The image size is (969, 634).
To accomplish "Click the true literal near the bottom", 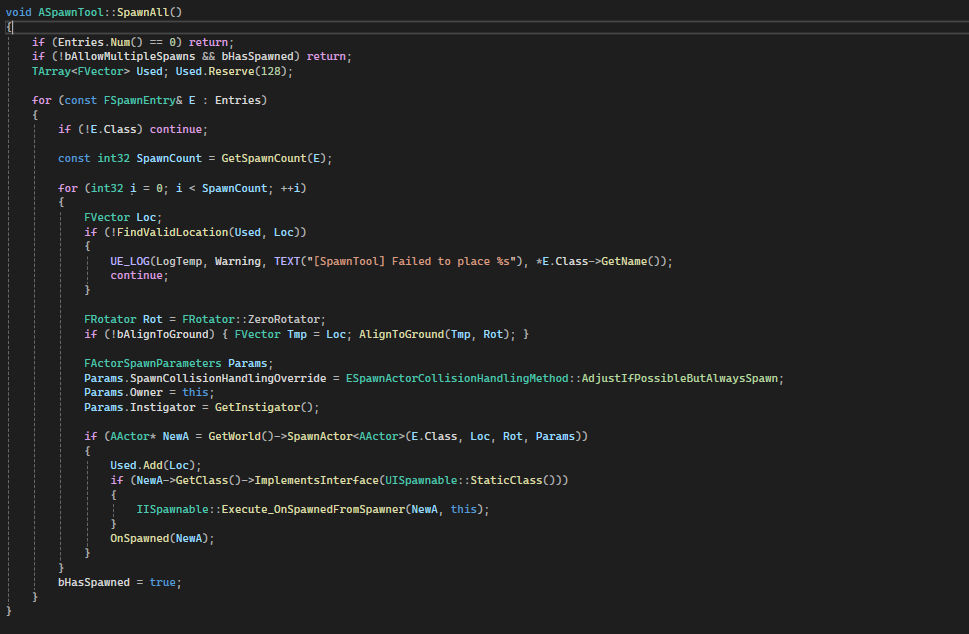I will point(163,582).
